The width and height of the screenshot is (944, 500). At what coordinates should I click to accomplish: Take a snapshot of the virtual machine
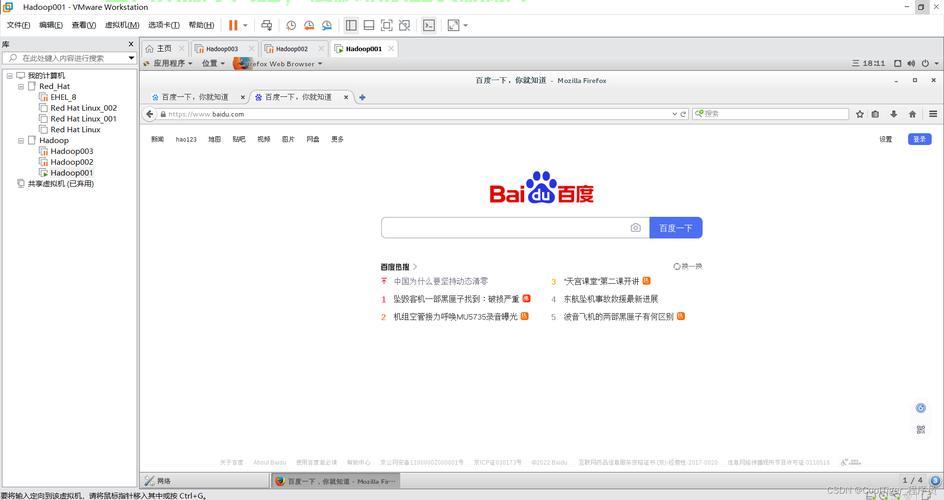[291, 25]
